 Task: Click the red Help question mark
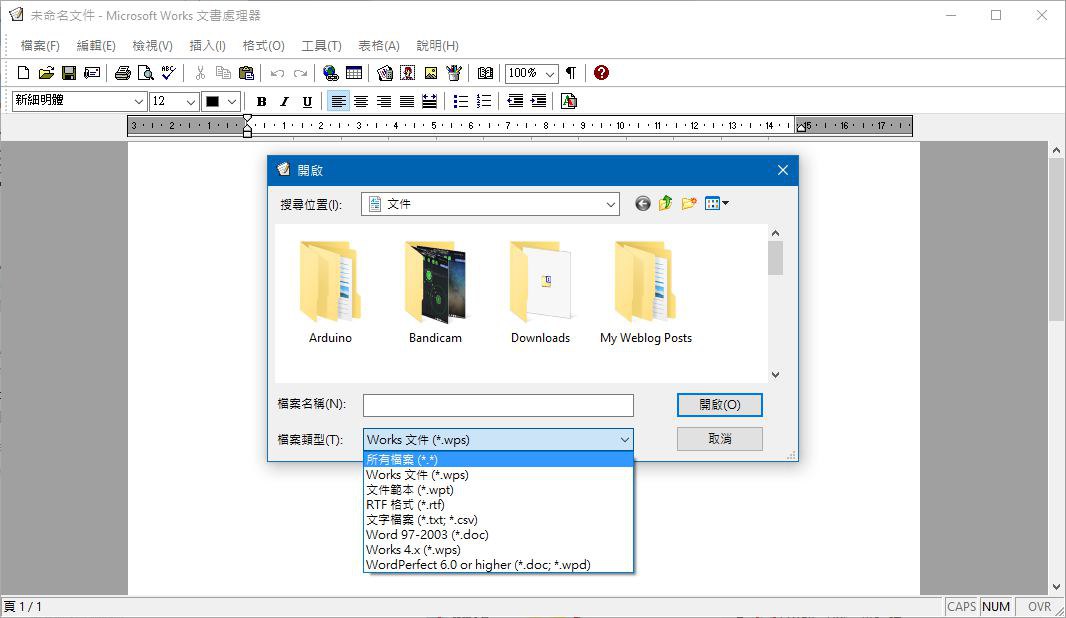click(601, 73)
